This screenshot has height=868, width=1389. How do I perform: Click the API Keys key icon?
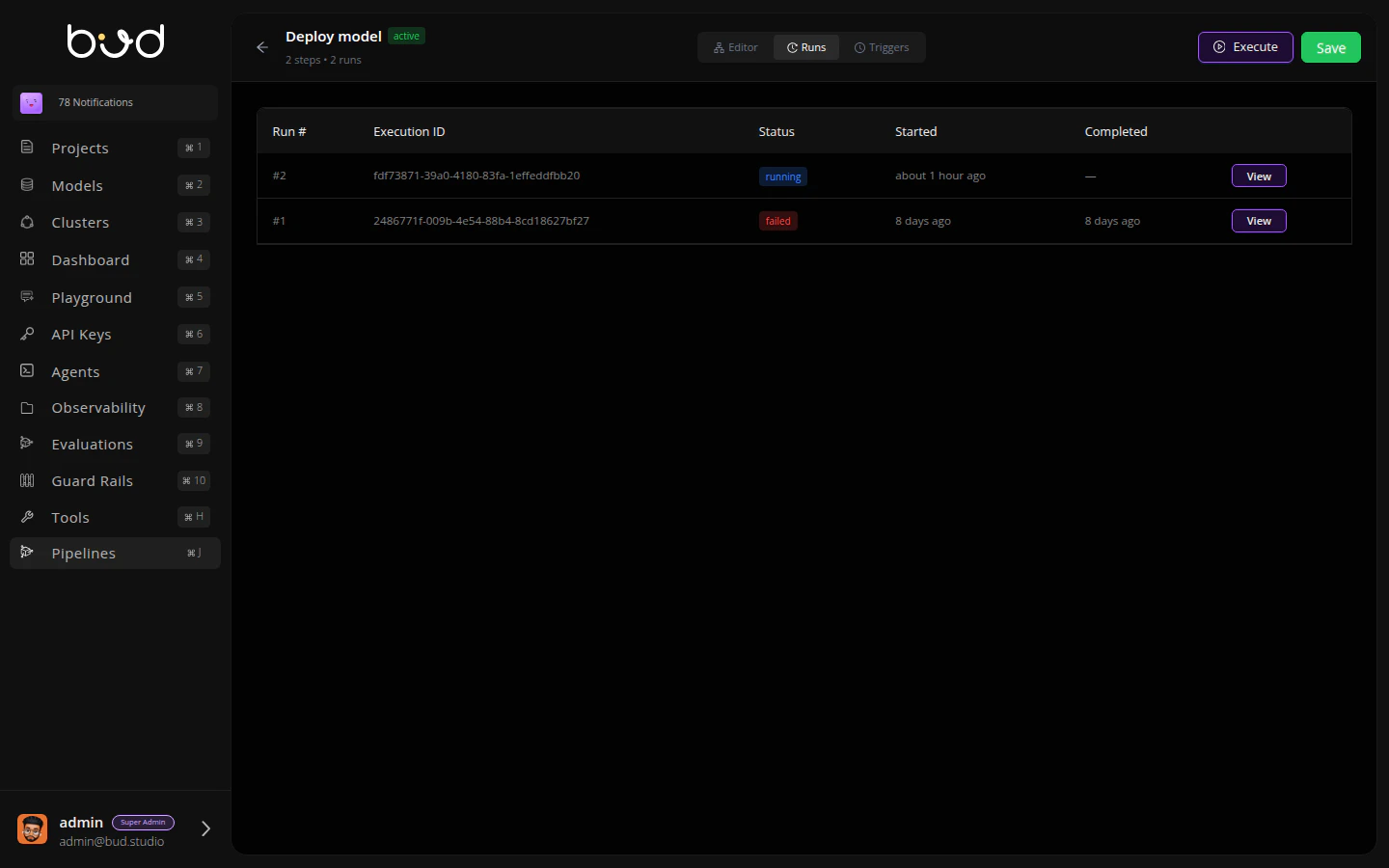click(27, 334)
